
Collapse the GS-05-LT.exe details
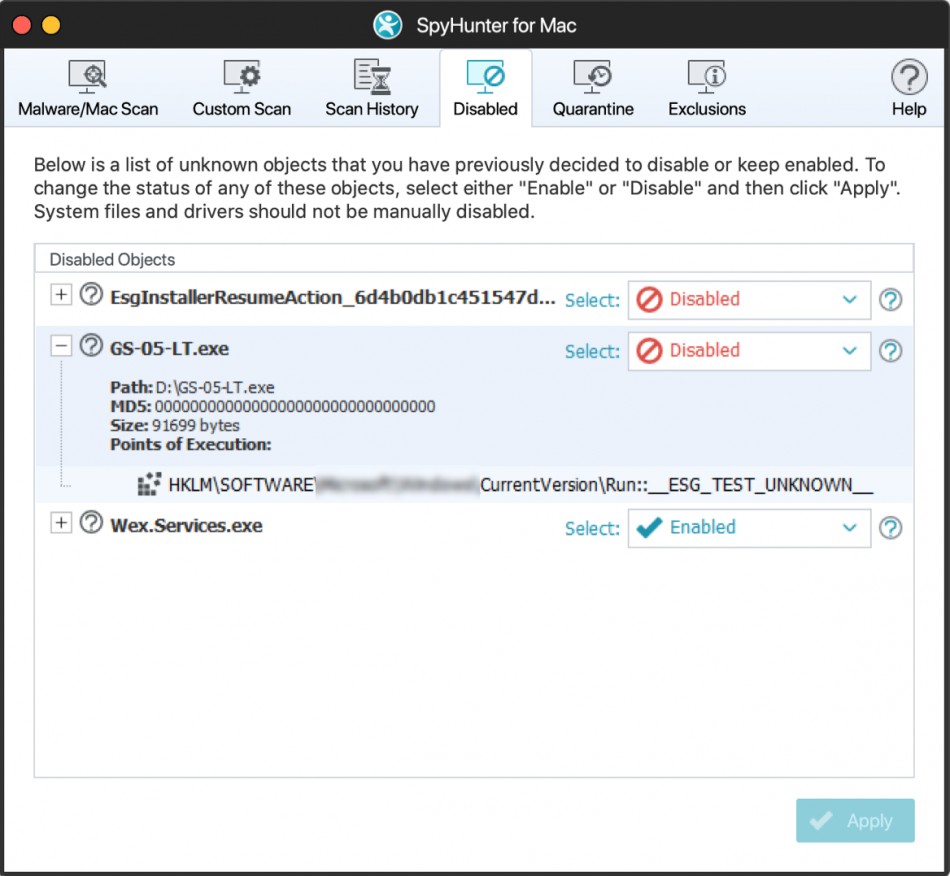point(61,346)
